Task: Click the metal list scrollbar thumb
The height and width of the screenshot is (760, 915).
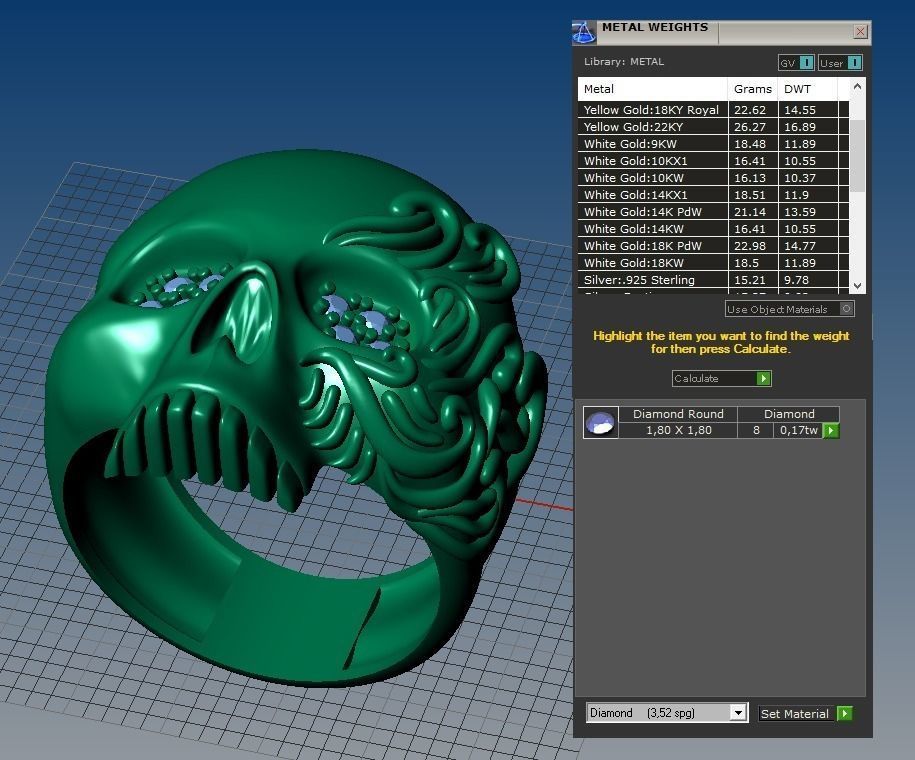Action: pos(857,156)
